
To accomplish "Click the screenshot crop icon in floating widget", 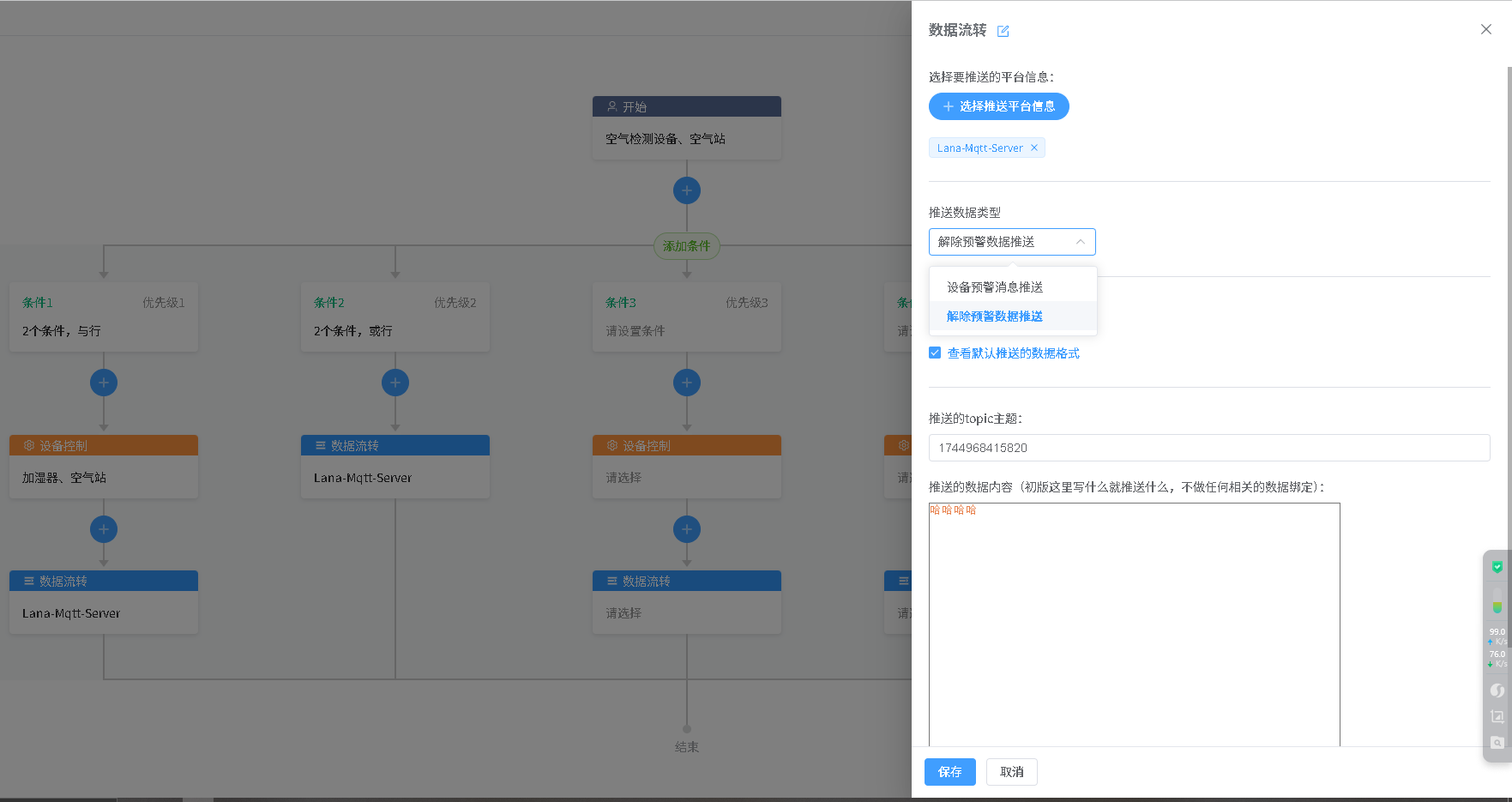I will 1497,716.
